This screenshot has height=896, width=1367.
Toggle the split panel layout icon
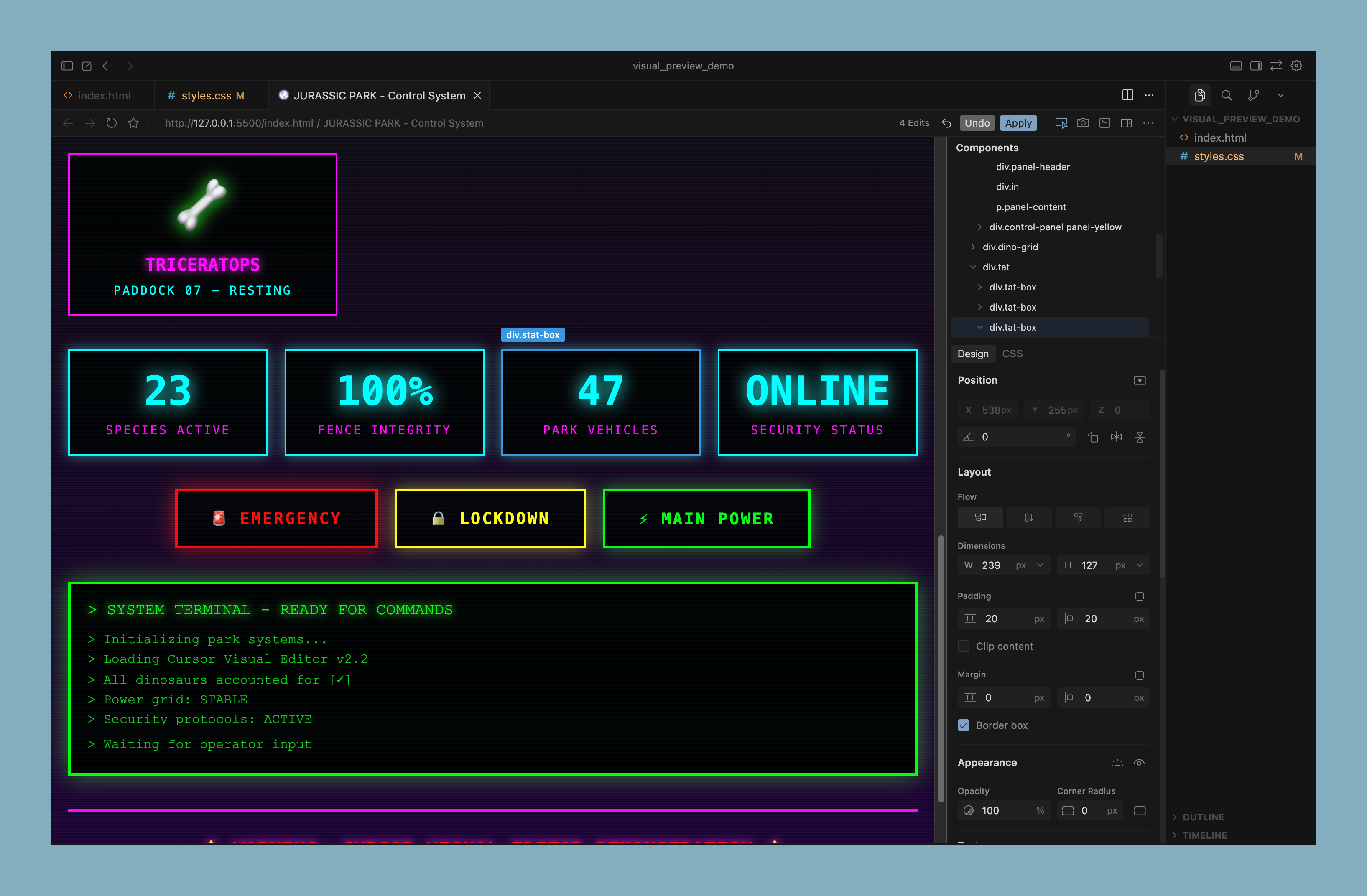point(1127,123)
